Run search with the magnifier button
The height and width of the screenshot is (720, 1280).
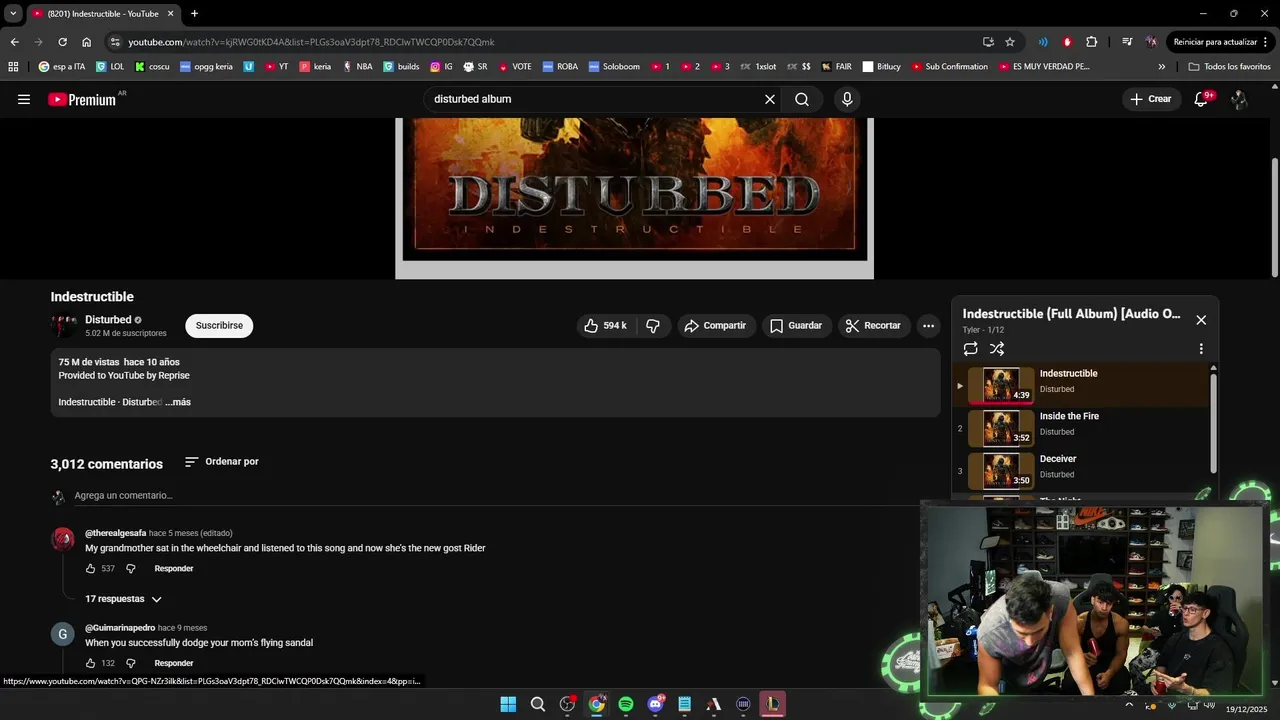802,99
